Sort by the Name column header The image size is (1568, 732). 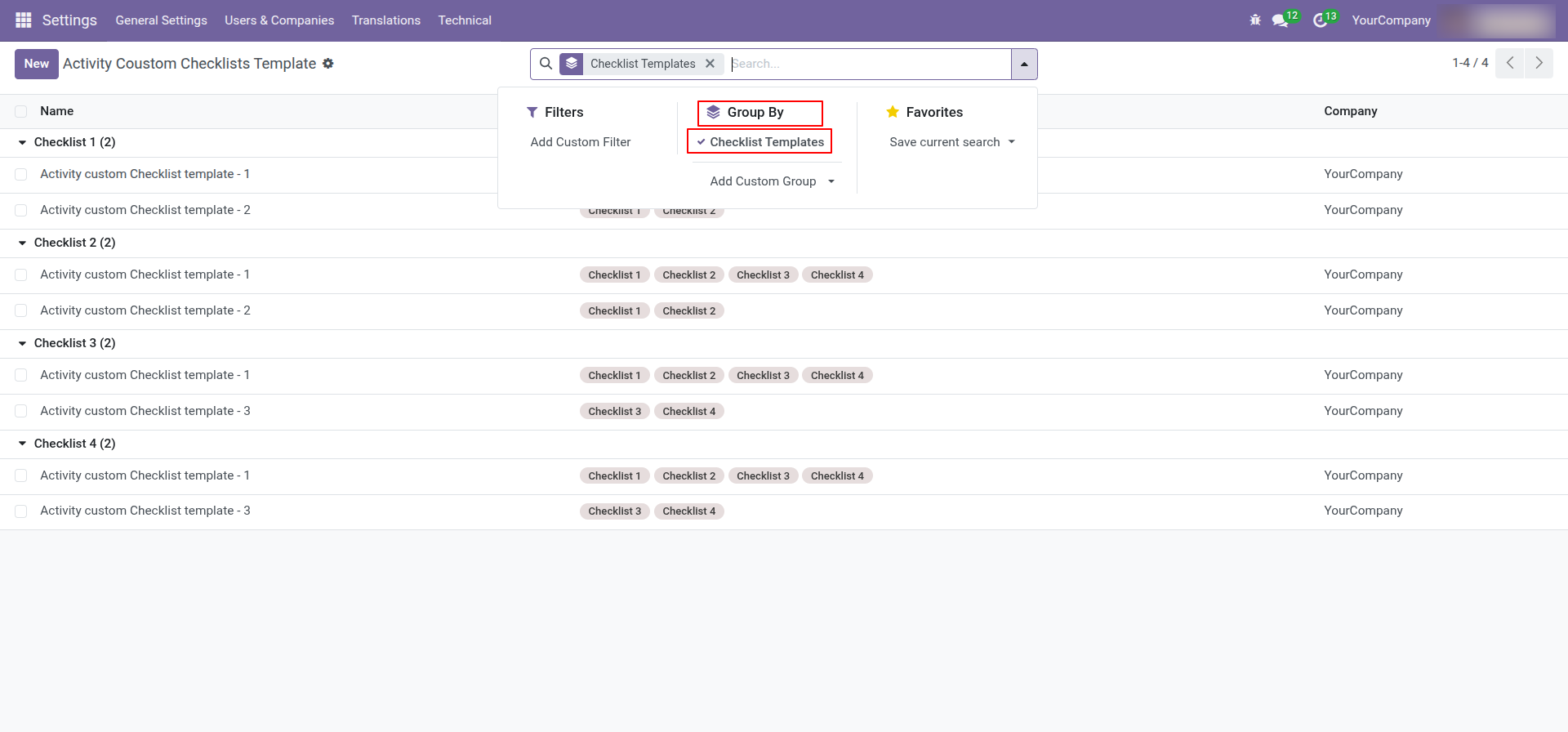(x=57, y=111)
